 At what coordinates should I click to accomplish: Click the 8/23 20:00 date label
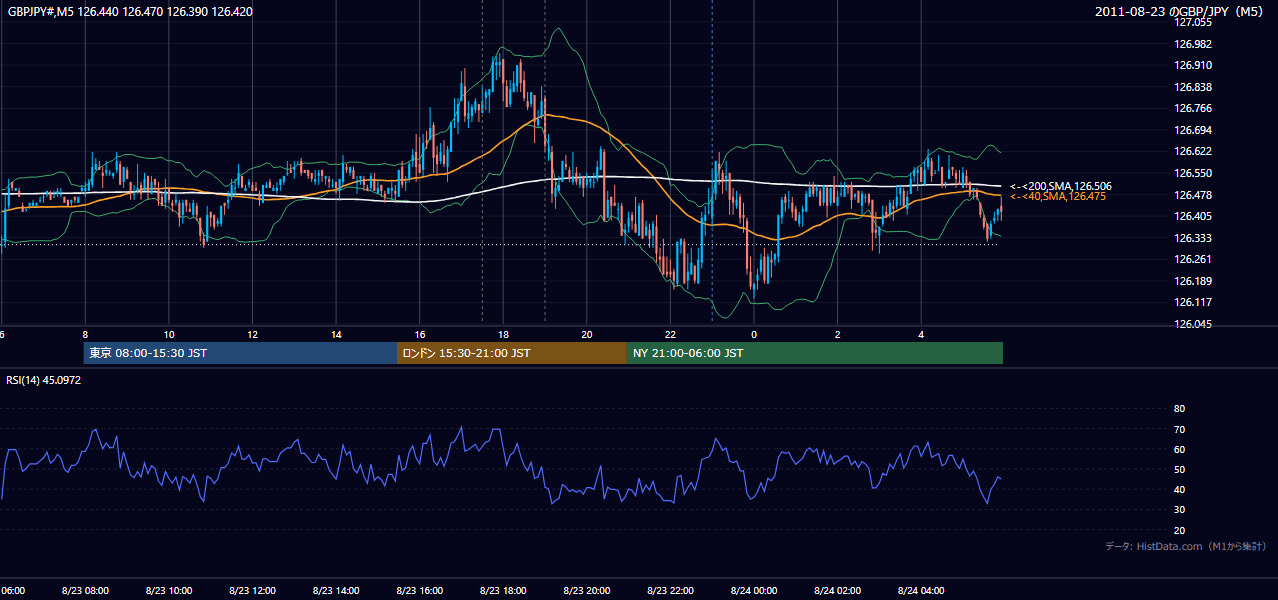tap(586, 591)
